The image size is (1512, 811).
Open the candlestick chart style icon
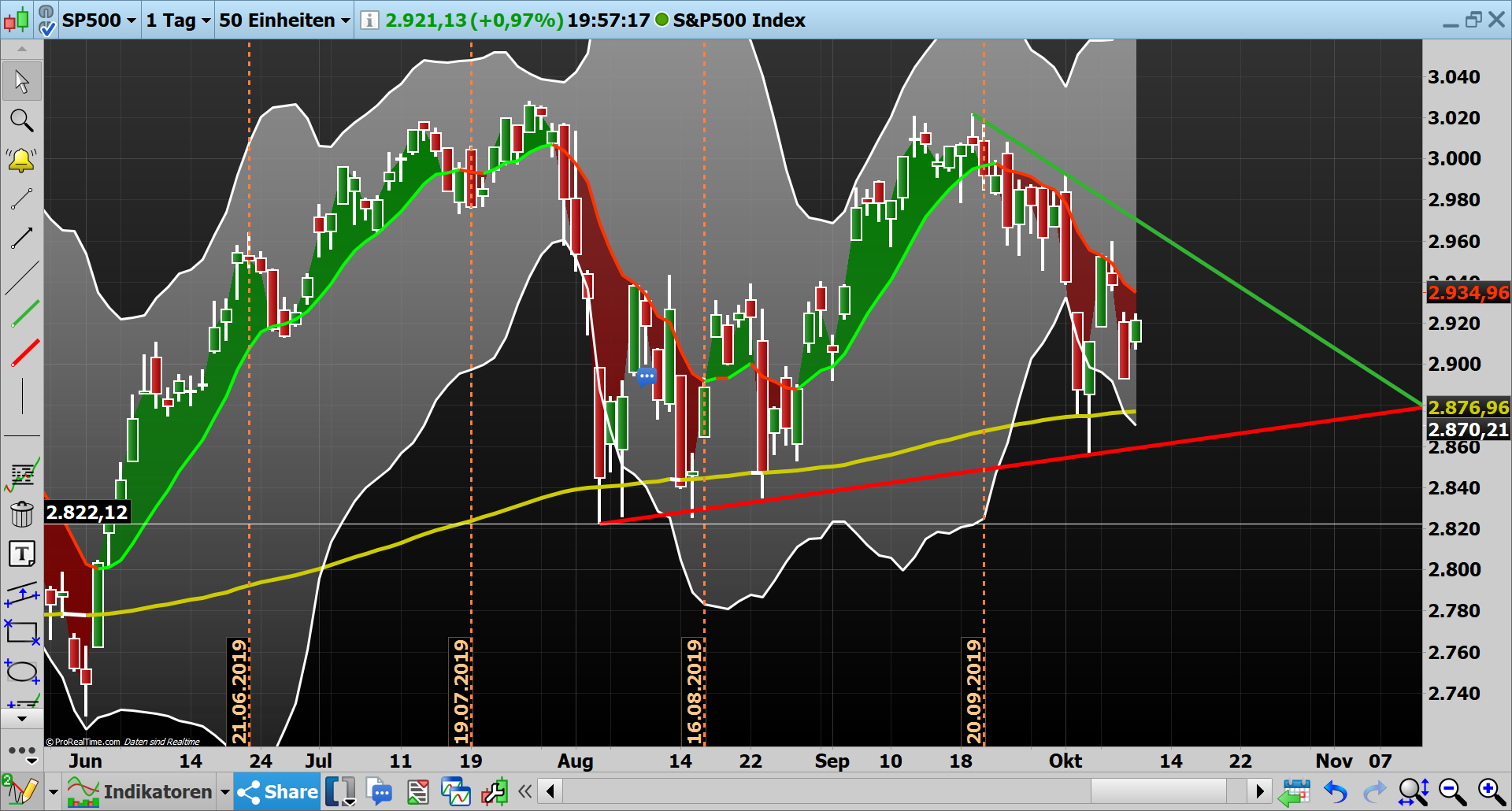[17, 19]
